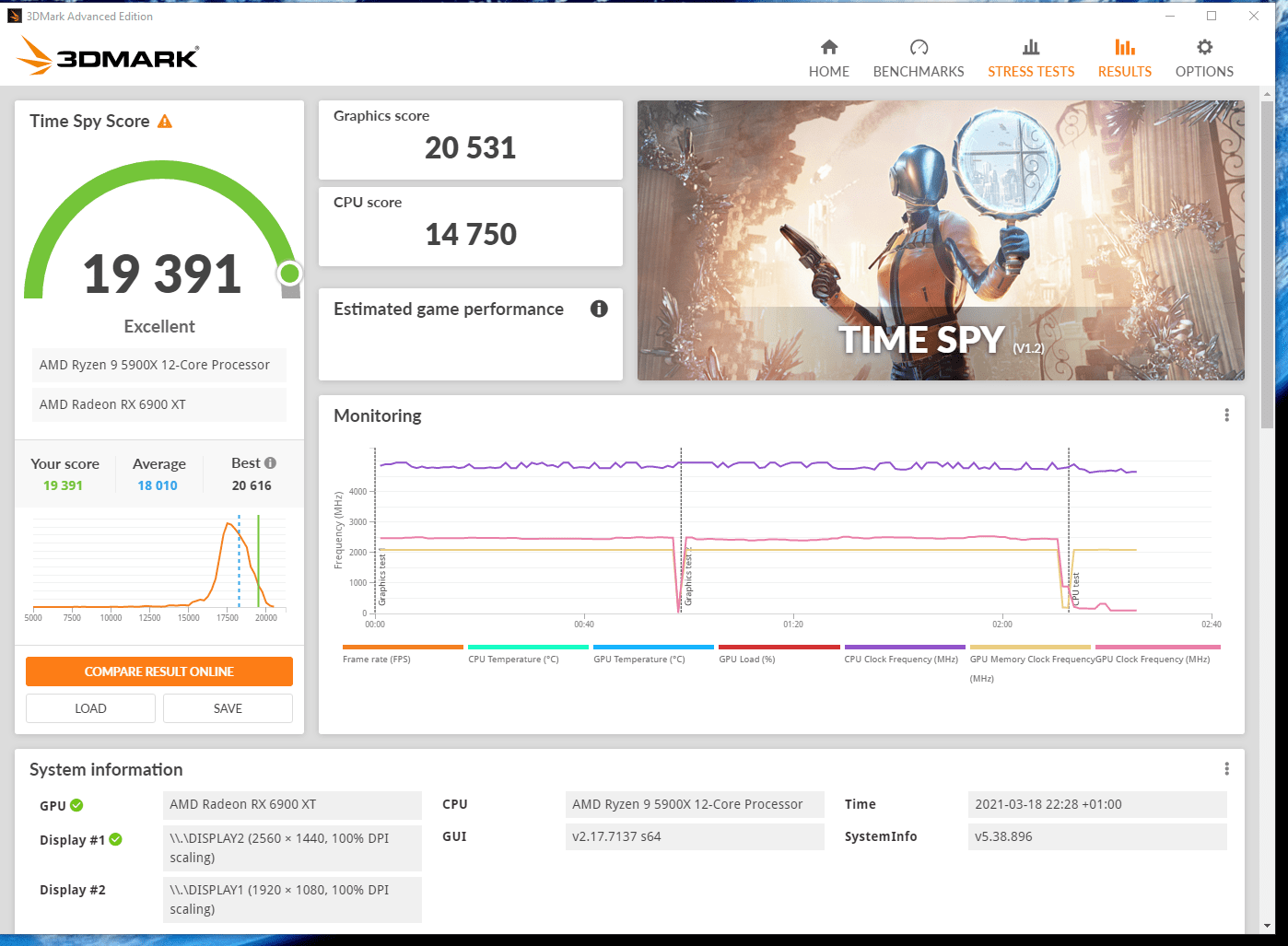Click the Display #1 green checkmark icon
The height and width of the screenshot is (946, 1288).
115,839
